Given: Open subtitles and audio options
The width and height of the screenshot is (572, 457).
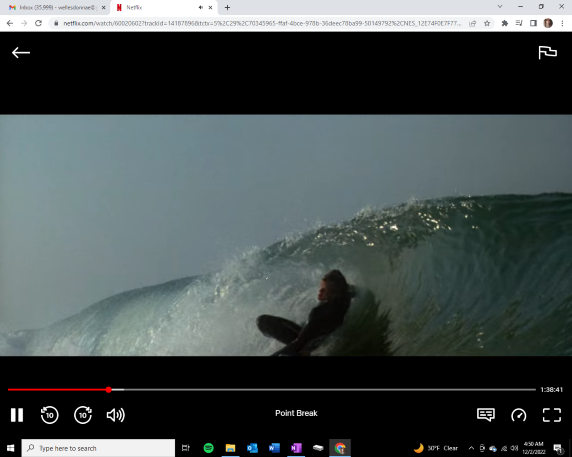Looking at the screenshot, I should point(486,415).
